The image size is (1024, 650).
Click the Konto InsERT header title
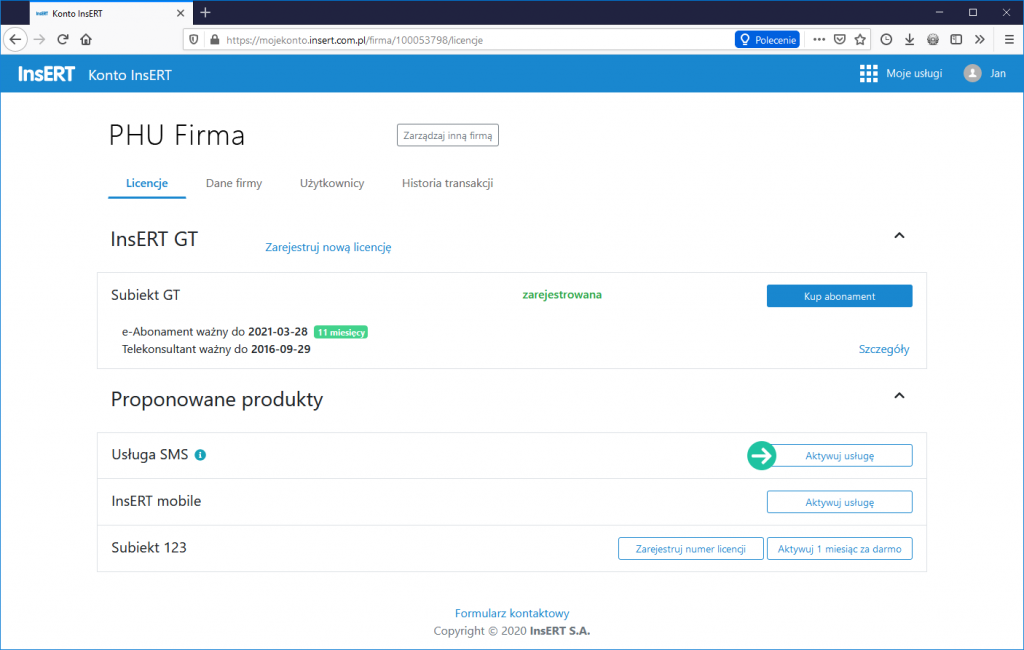130,75
